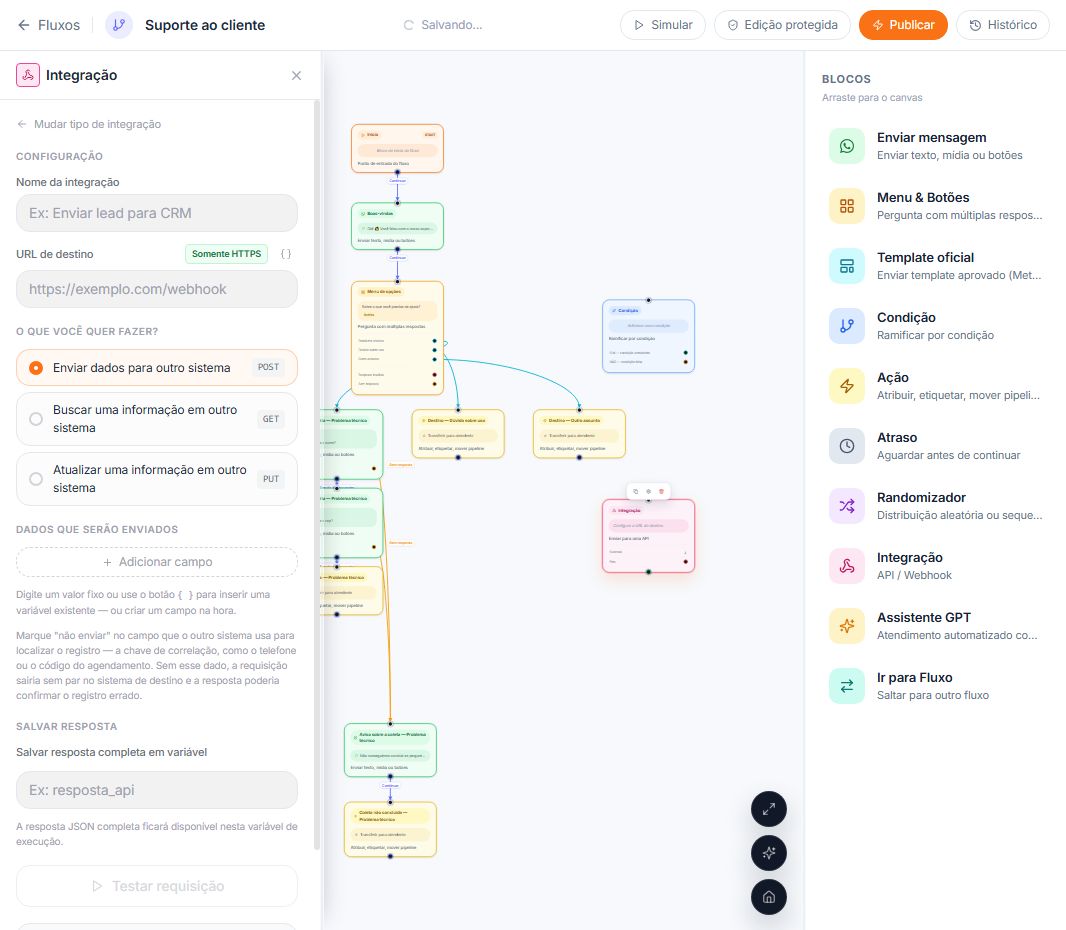The width and height of the screenshot is (1066, 930).
Task: Publish the flow with Publicar
Action: [903, 25]
